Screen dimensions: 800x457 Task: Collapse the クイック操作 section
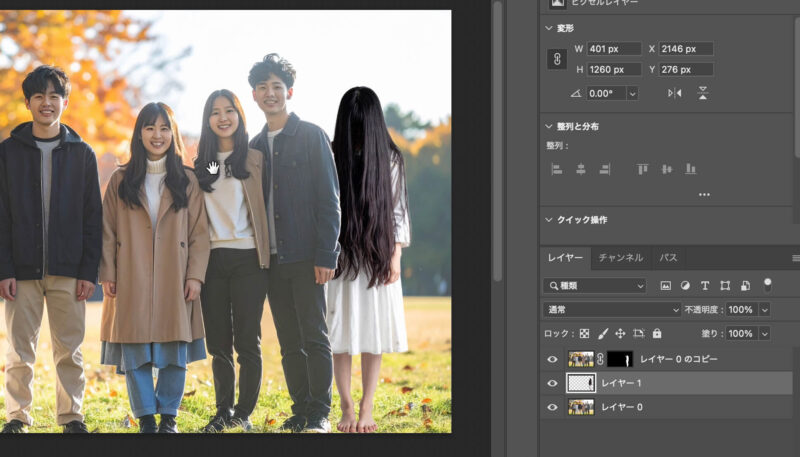pyautogui.click(x=549, y=220)
